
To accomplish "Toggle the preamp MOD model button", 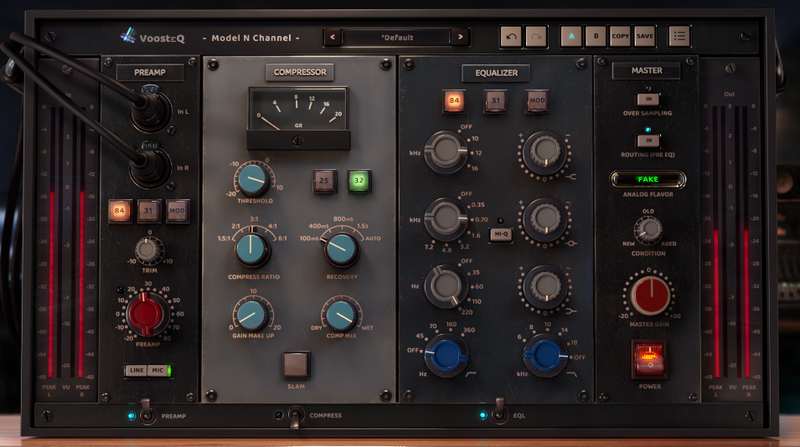I will (x=177, y=210).
